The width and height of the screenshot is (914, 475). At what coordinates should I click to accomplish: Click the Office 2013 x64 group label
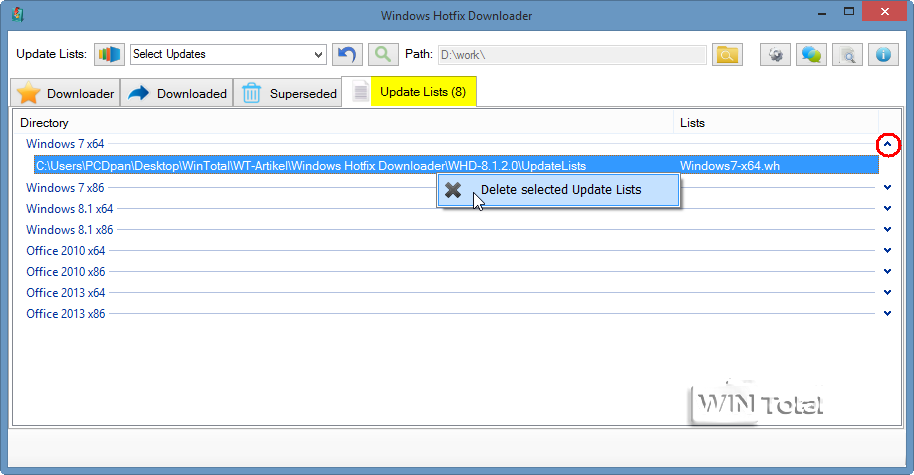coord(66,293)
